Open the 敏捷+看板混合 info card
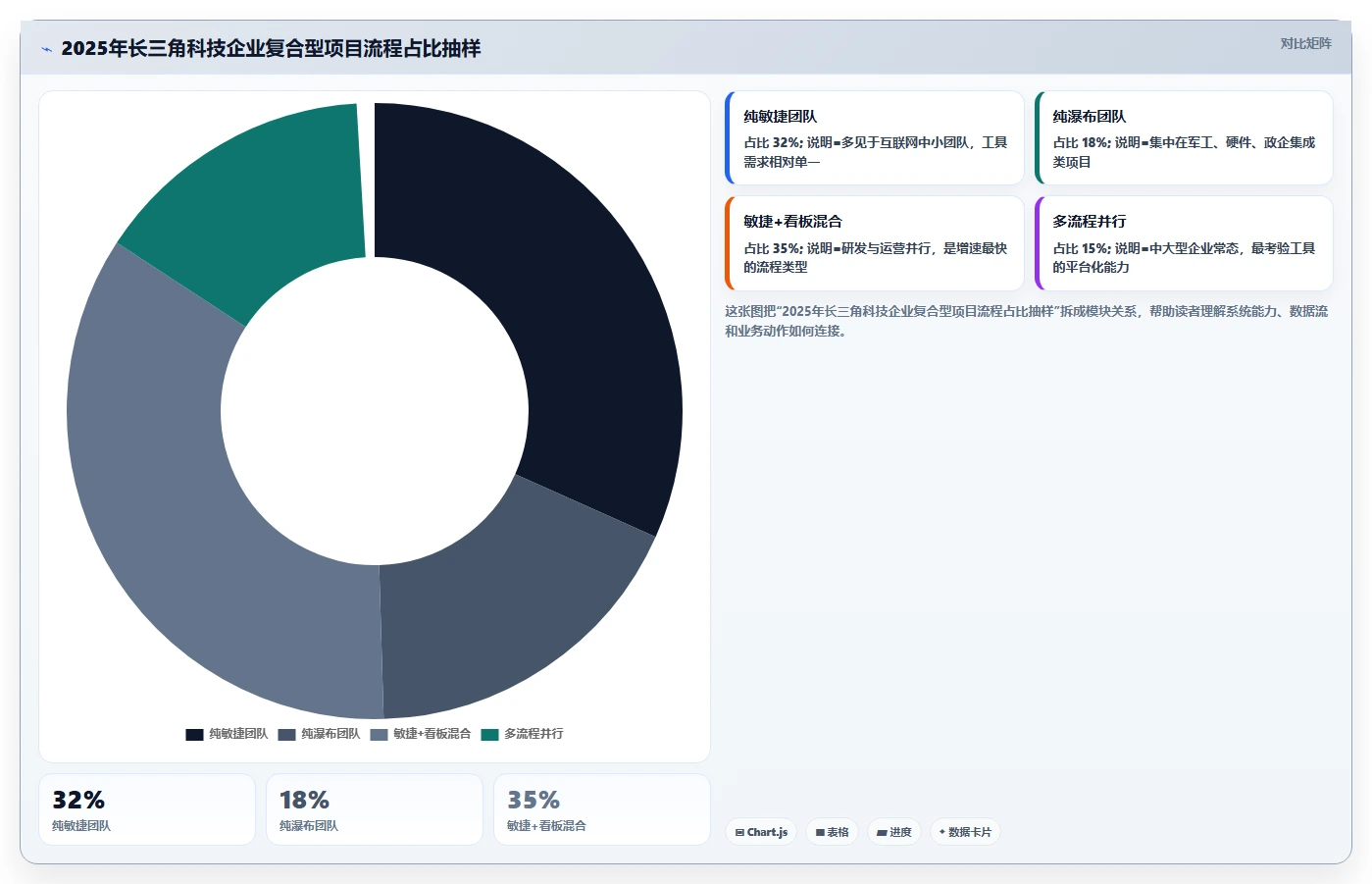1372x884 pixels. click(x=875, y=243)
